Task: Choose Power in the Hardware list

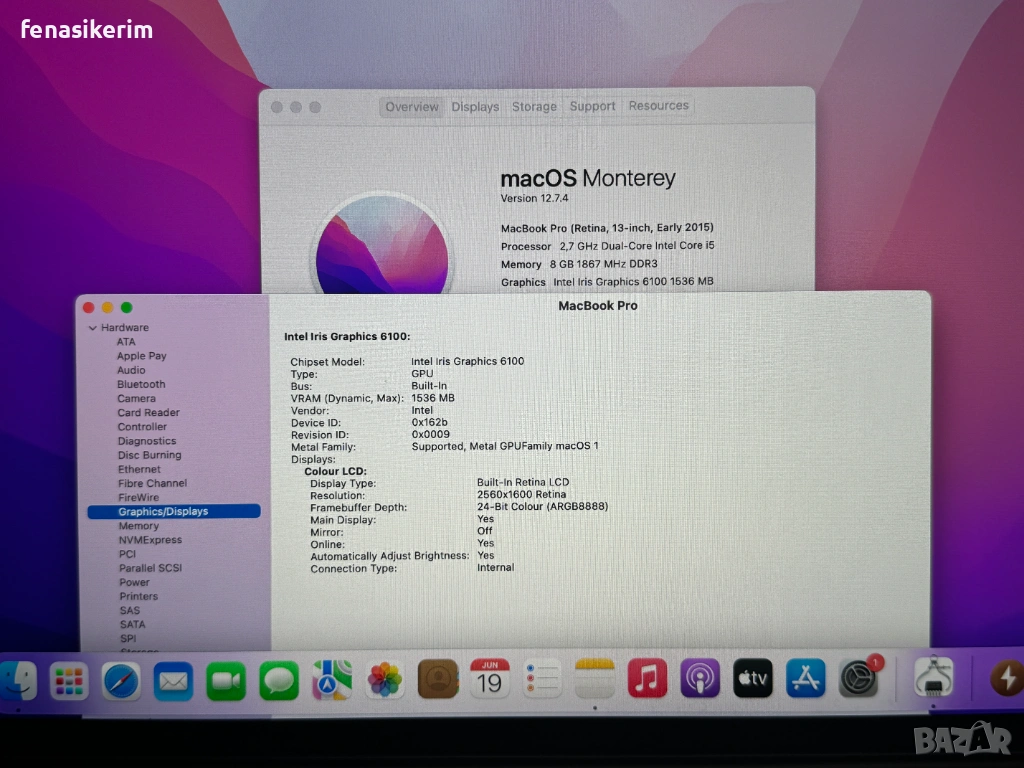Action: click(x=134, y=582)
